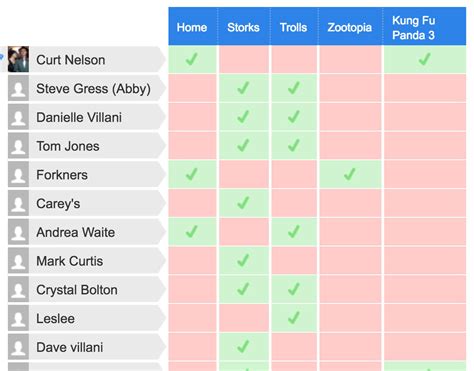Click Carey's avatar icon

pyautogui.click(x=18, y=203)
